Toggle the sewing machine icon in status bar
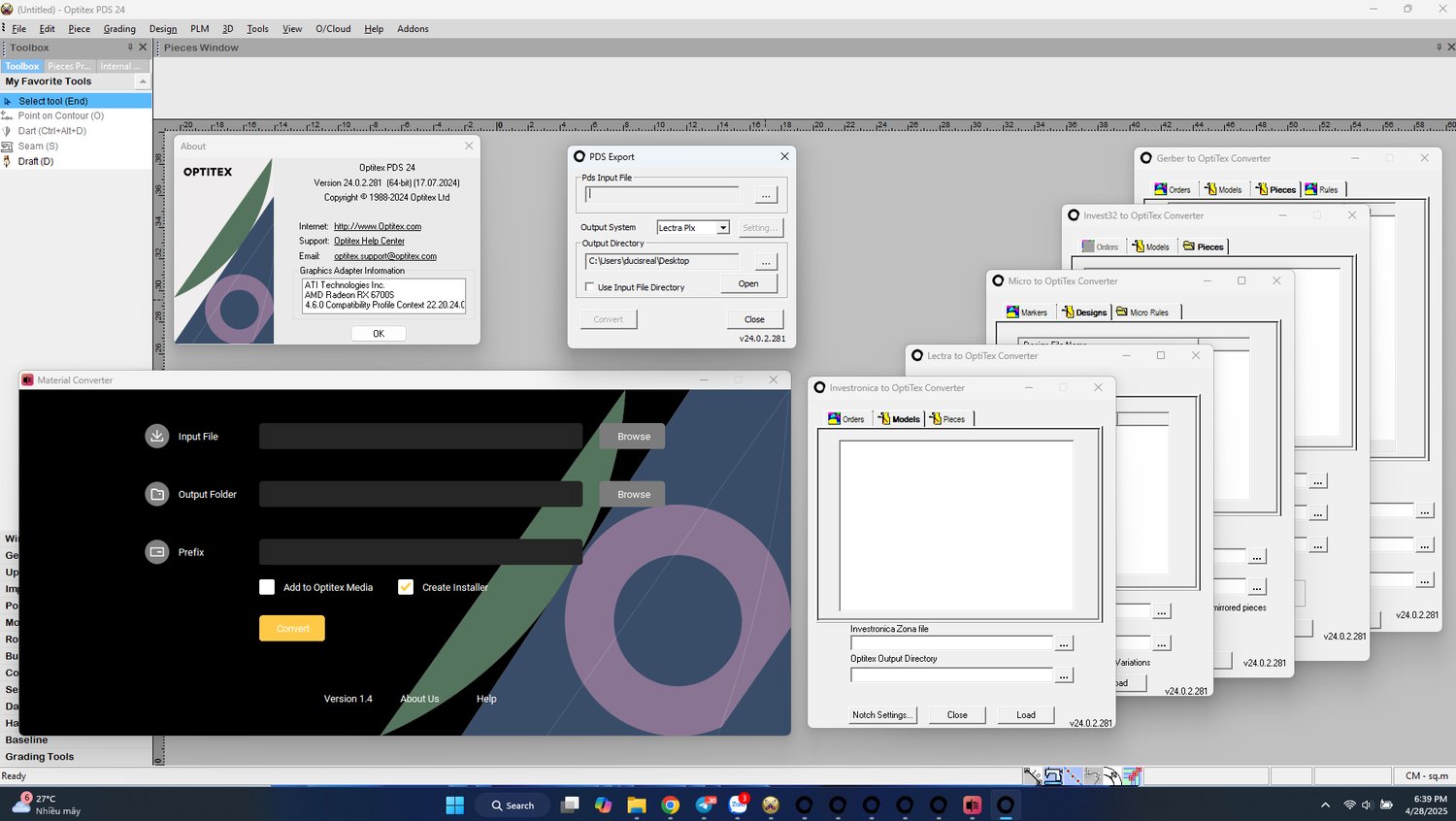 point(1053,775)
